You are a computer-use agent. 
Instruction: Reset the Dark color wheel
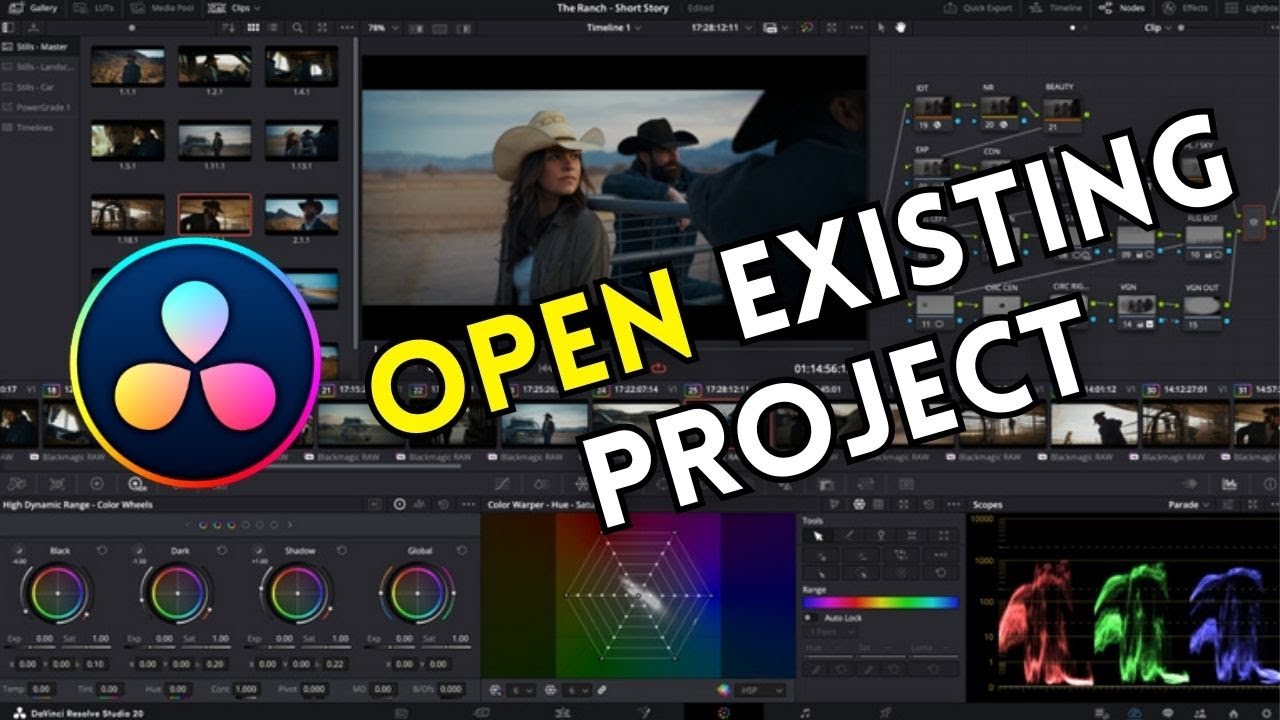221,550
